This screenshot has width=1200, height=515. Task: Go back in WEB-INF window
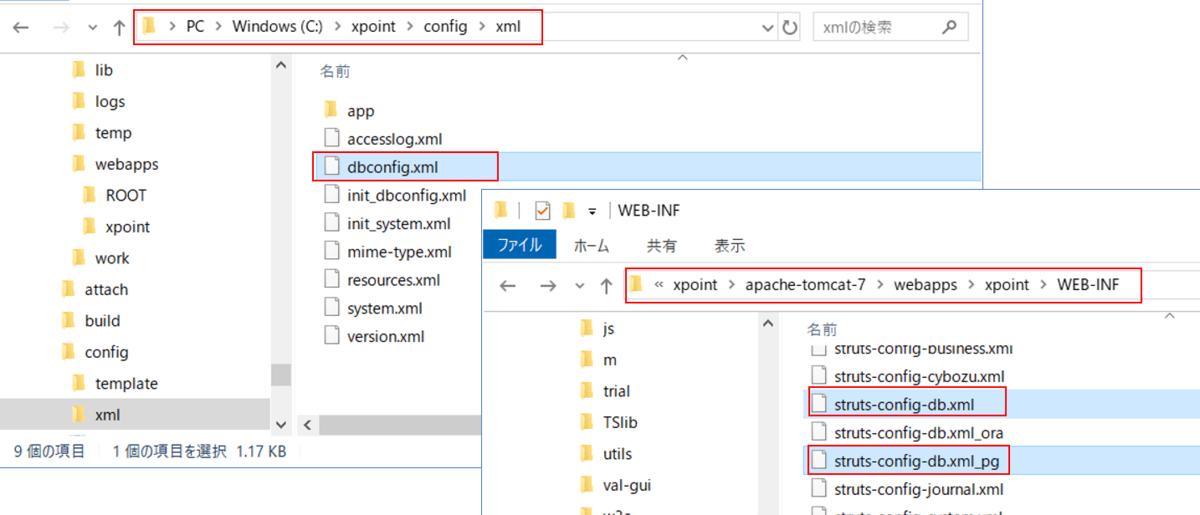click(x=508, y=286)
